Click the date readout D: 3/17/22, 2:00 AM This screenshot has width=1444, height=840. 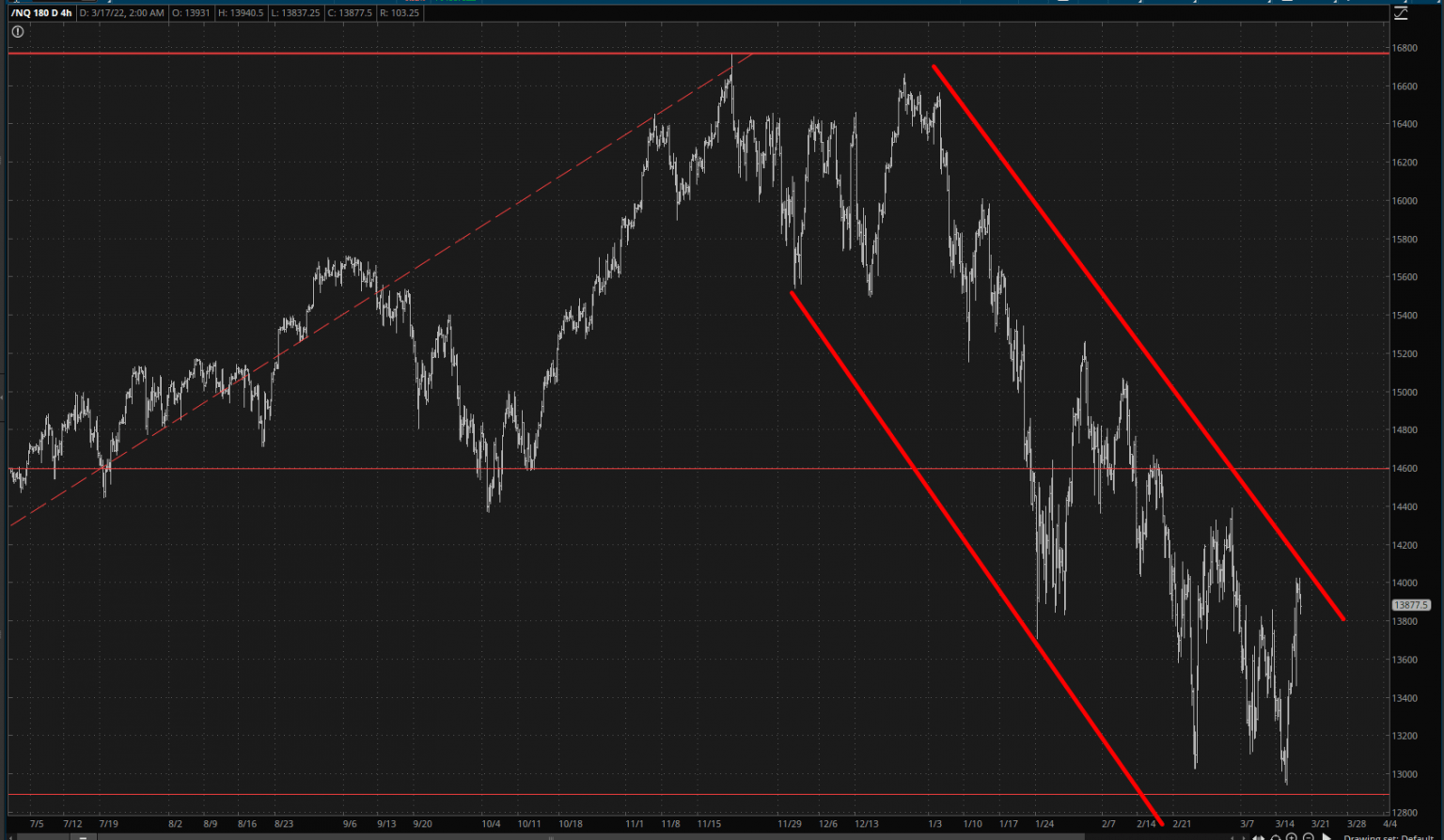tap(122, 13)
